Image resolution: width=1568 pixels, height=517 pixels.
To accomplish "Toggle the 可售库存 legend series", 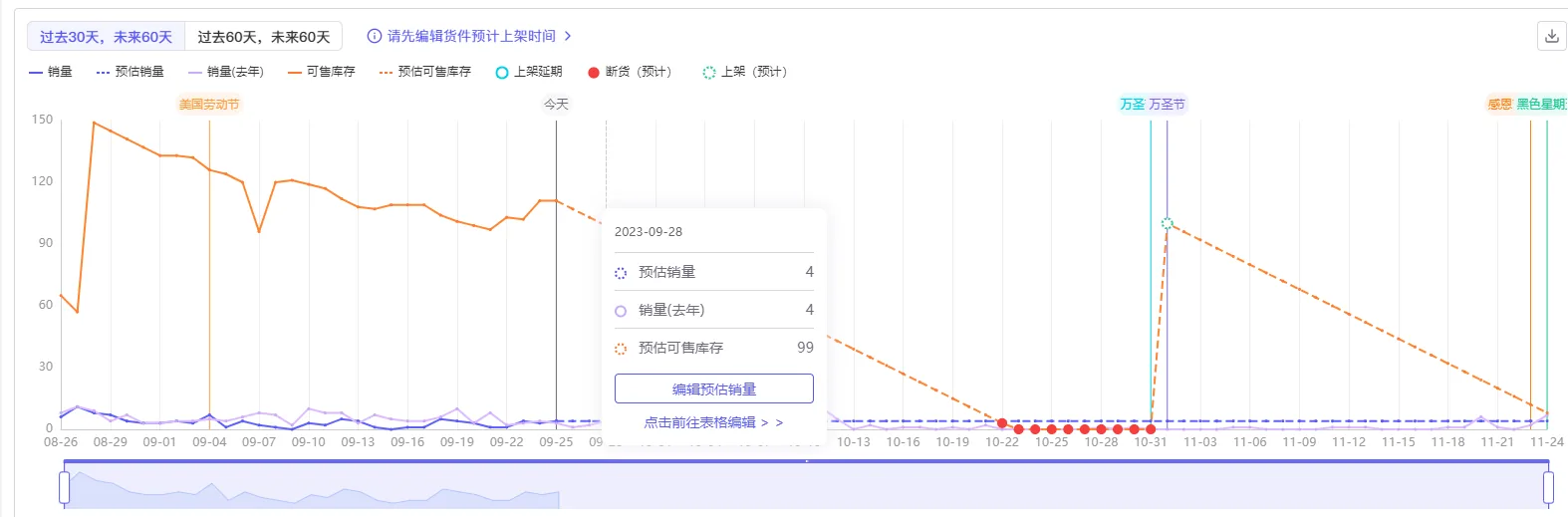I will (321, 72).
